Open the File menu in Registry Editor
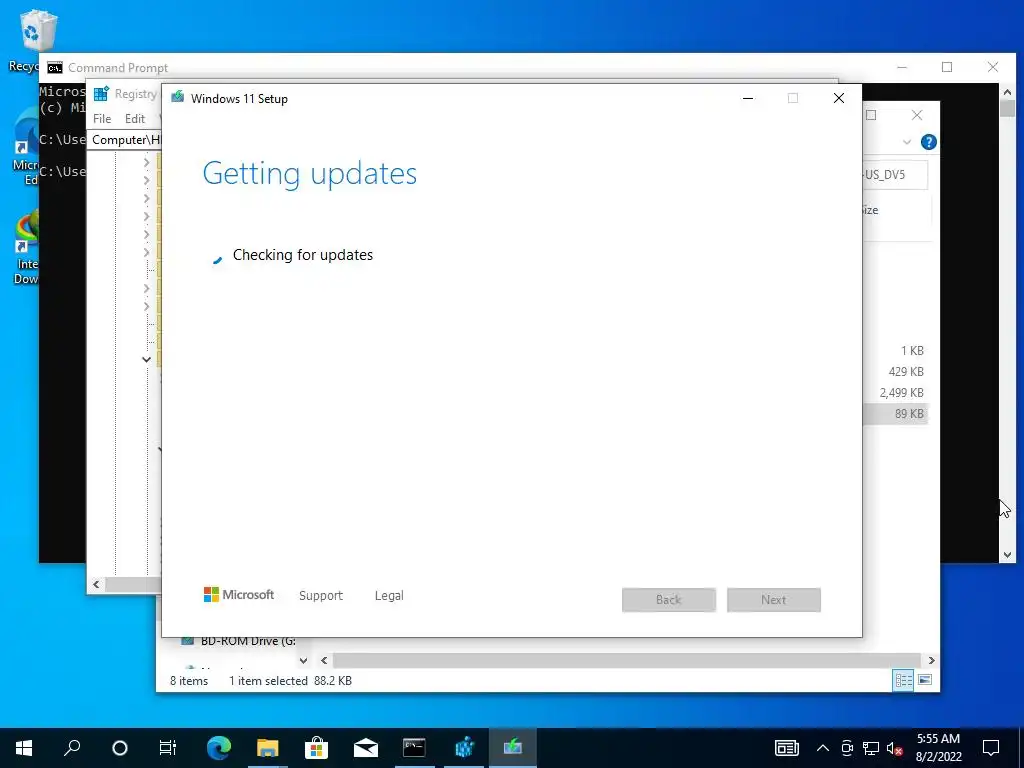This screenshot has height=768, width=1024. (102, 119)
